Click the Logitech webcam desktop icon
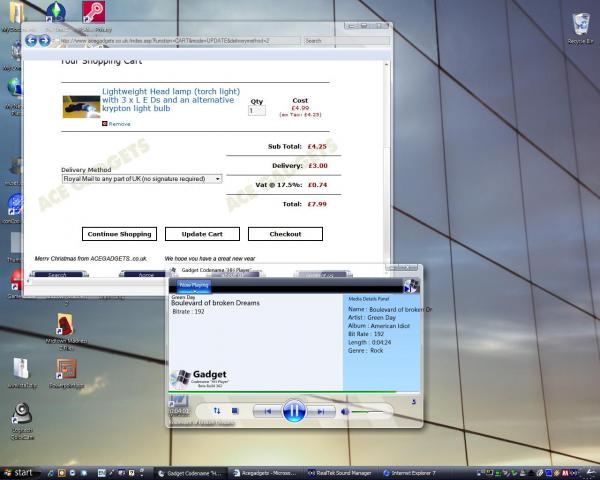The height and width of the screenshot is (480, 600). click(x=22, y=420)
